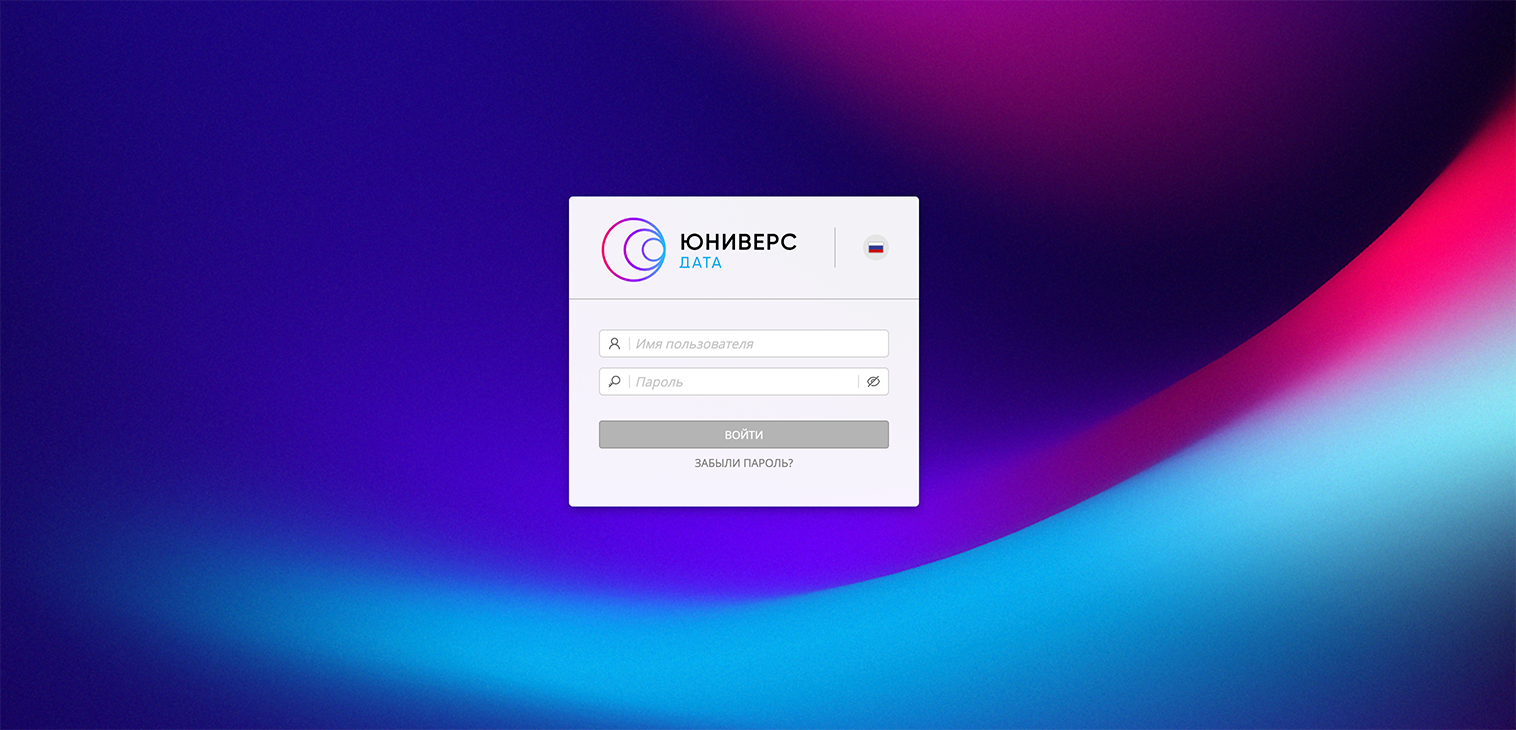The image size is (1516, 730).
Task: Click empty card space below forgot-password link
Action: pyautogui.click(x=743, y=489)
